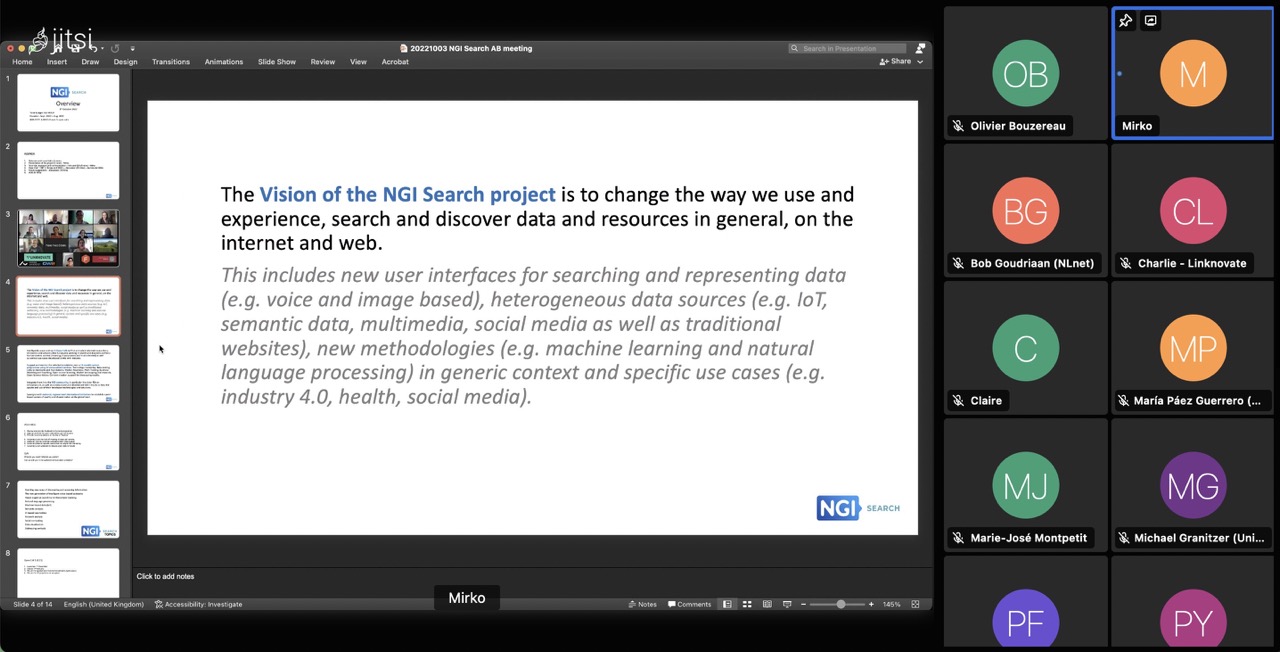Viewport: 1280px width, 652px height.
Task: Click the NGI Search logo on slide
Action: (x=858, y=508)
